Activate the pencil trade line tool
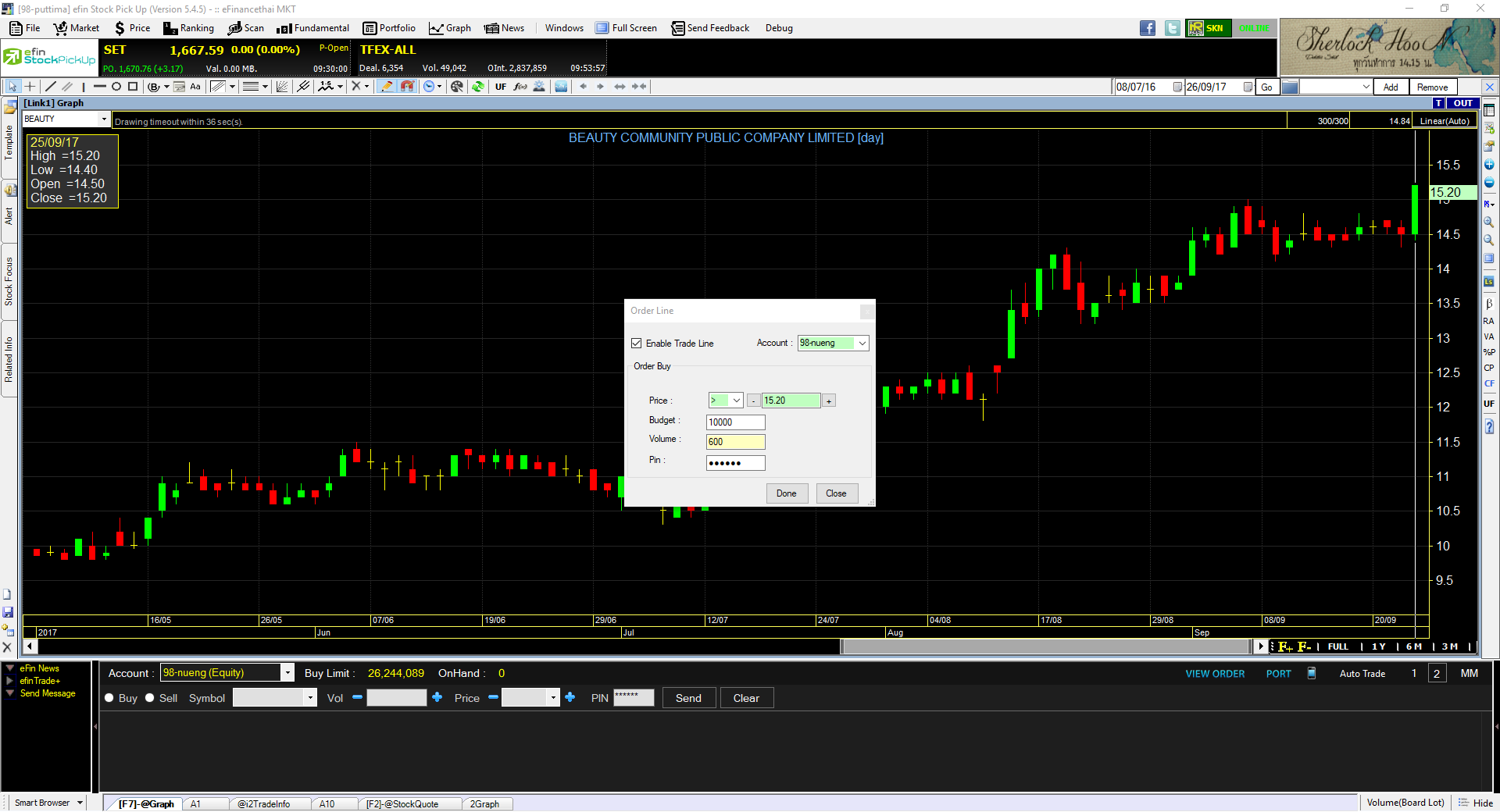The height and width of the screenshot is (812, 1500). pos(387,87)
